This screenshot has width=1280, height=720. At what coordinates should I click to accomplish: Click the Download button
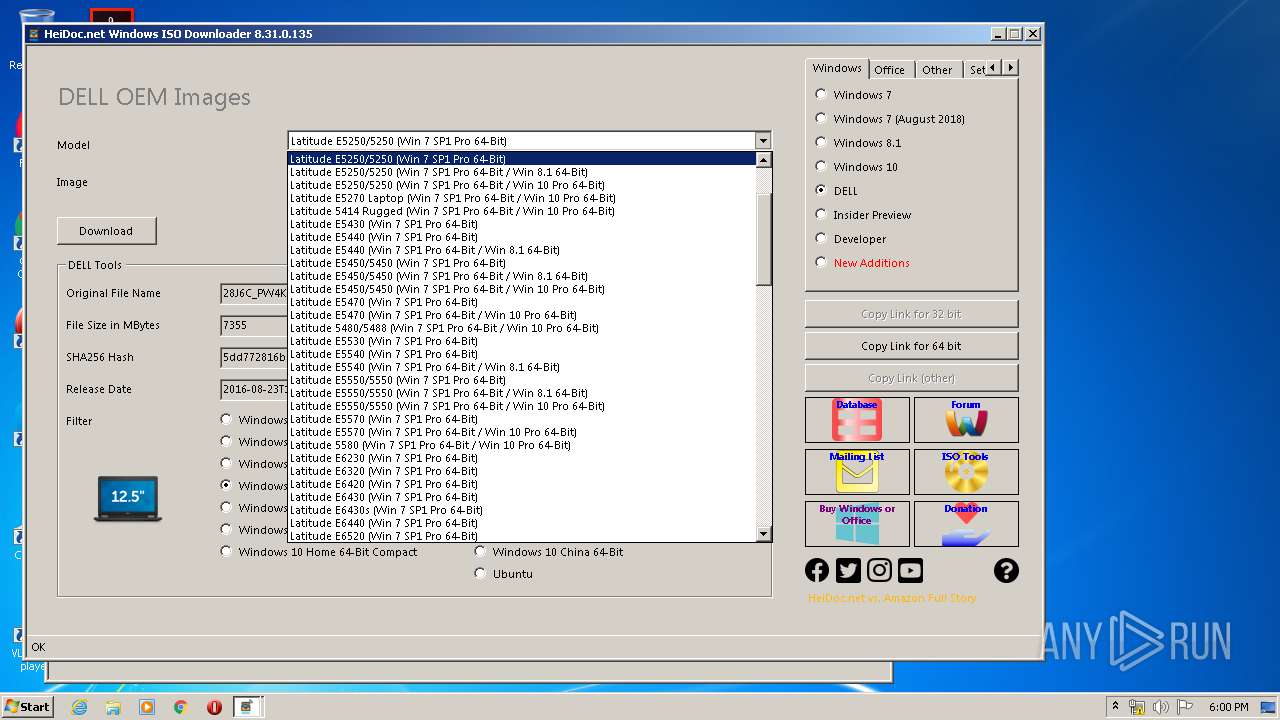click(x=106, y=230)
